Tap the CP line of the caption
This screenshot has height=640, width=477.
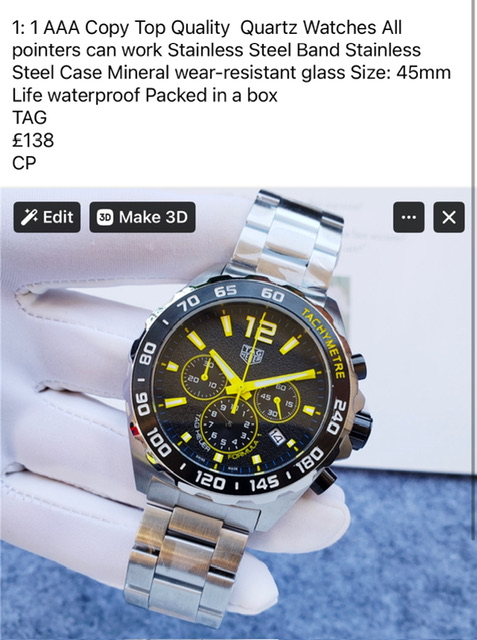(x=24, y=163)
